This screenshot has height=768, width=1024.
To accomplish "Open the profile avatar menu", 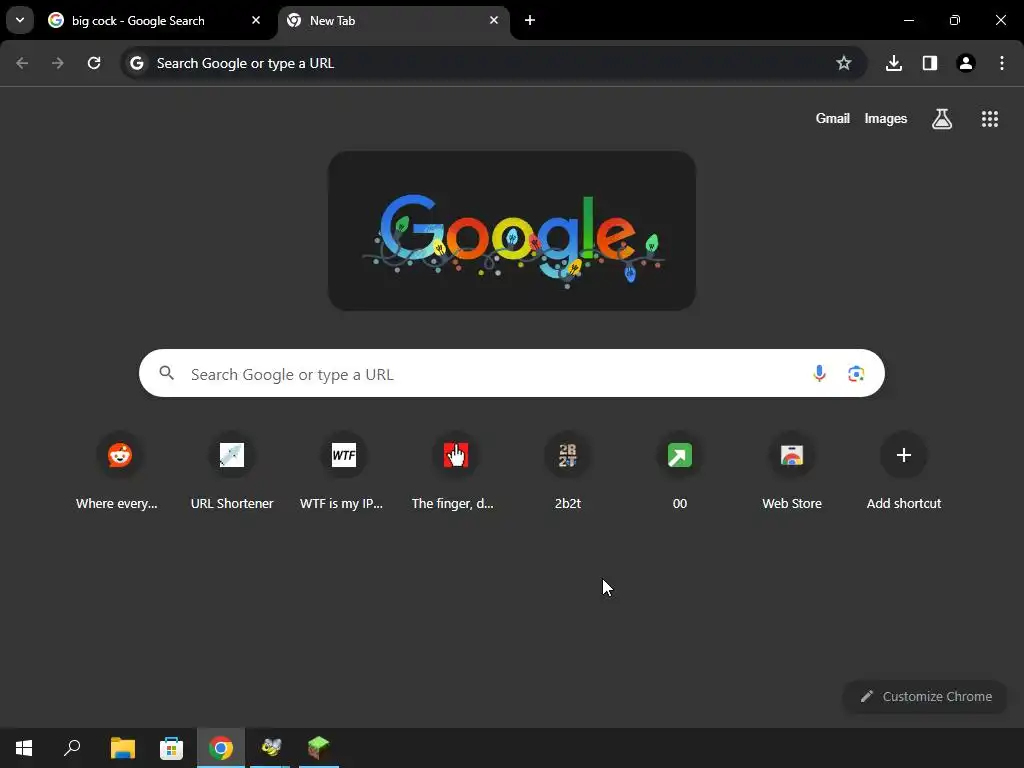I will [966, 63].
